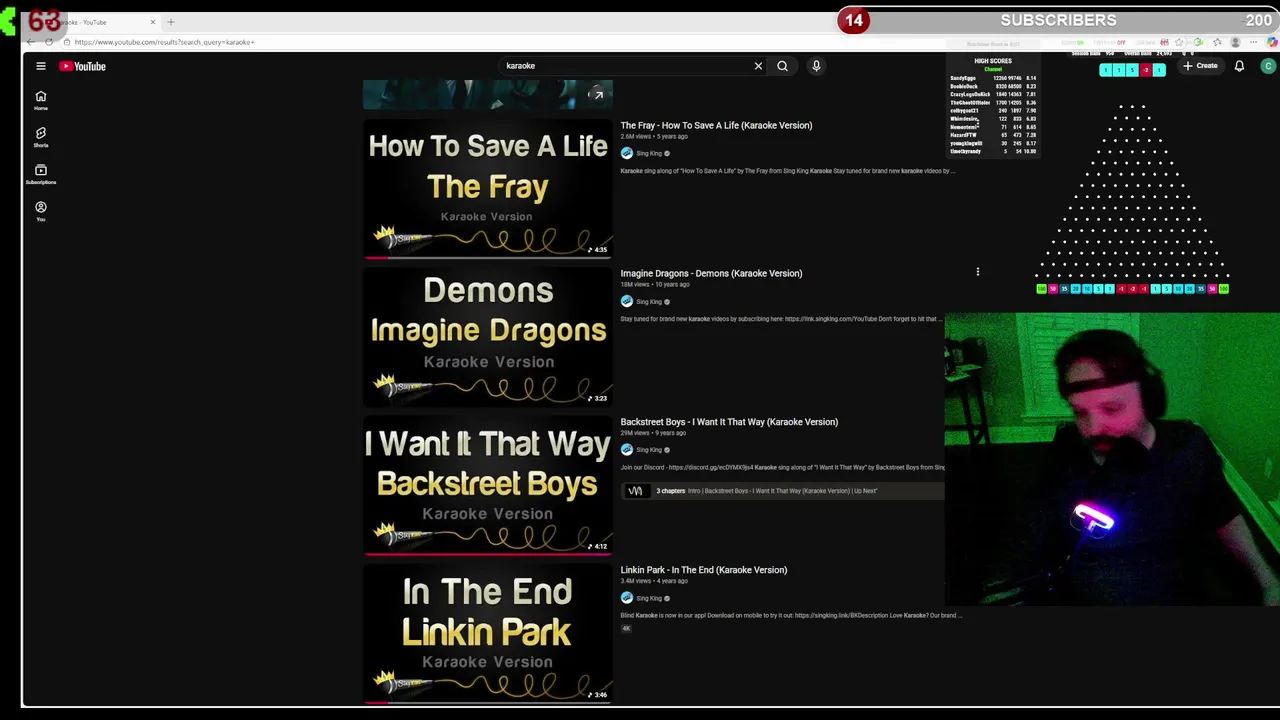Play the Demons Imagine Dragons thumbnail
1280x720 pixels.
coord(488,337)
